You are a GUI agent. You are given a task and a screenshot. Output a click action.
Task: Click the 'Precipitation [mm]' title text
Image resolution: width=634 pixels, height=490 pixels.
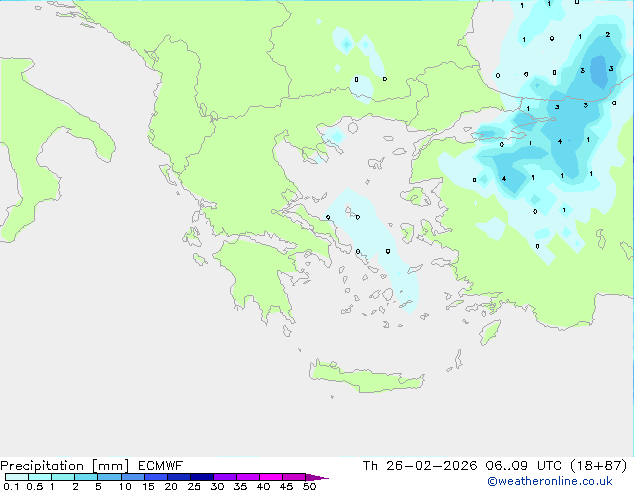coord(64,466)
